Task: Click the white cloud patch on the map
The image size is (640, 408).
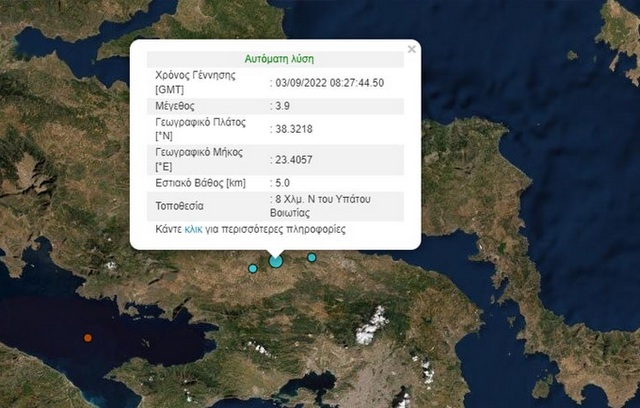Action: pyautogui.click(x=373, y=325)
